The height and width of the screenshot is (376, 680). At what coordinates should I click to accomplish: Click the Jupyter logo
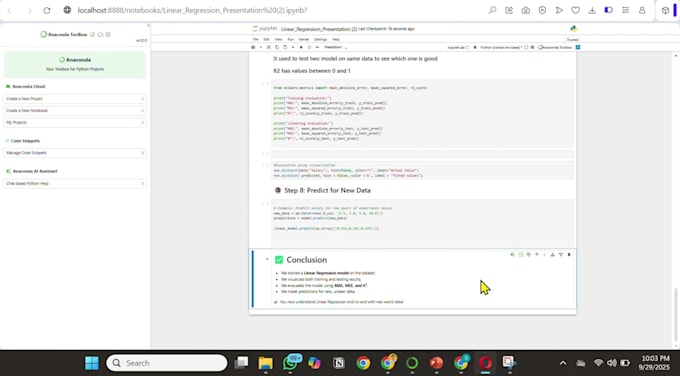pyautogui.click(x=265, y=29)
